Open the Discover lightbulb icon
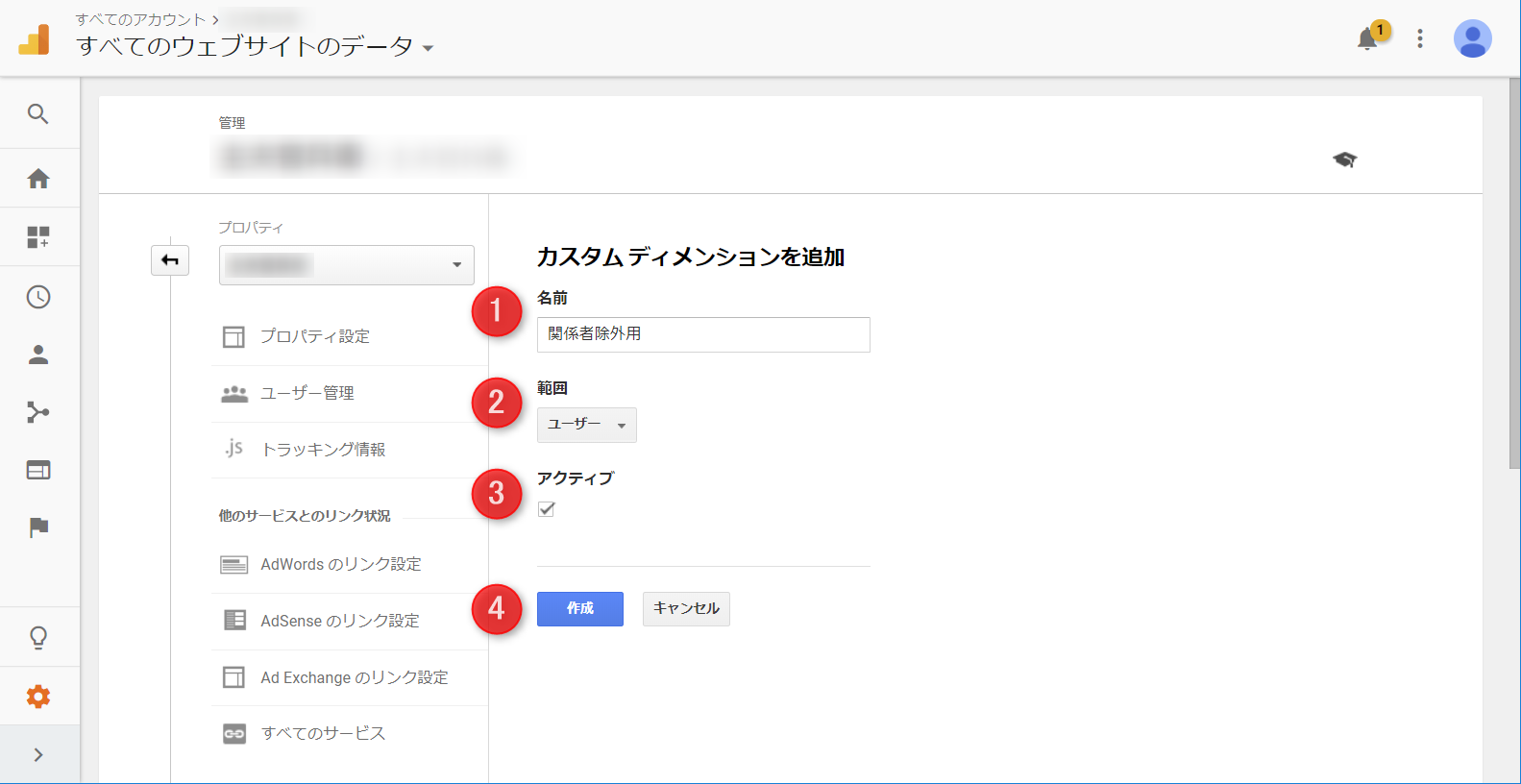Viewport: 1521px width, 784px height. (x=38, y=638)
